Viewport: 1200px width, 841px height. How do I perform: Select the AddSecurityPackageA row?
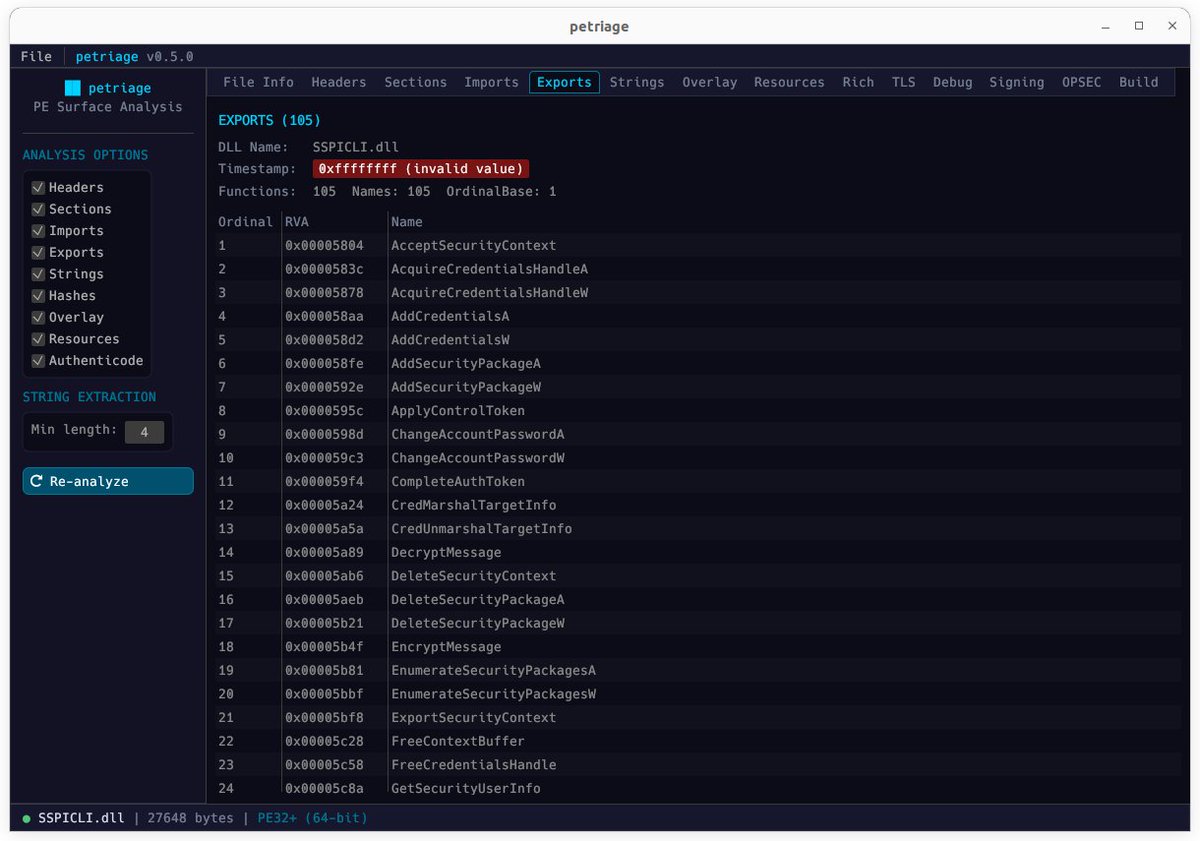point(697,364)
